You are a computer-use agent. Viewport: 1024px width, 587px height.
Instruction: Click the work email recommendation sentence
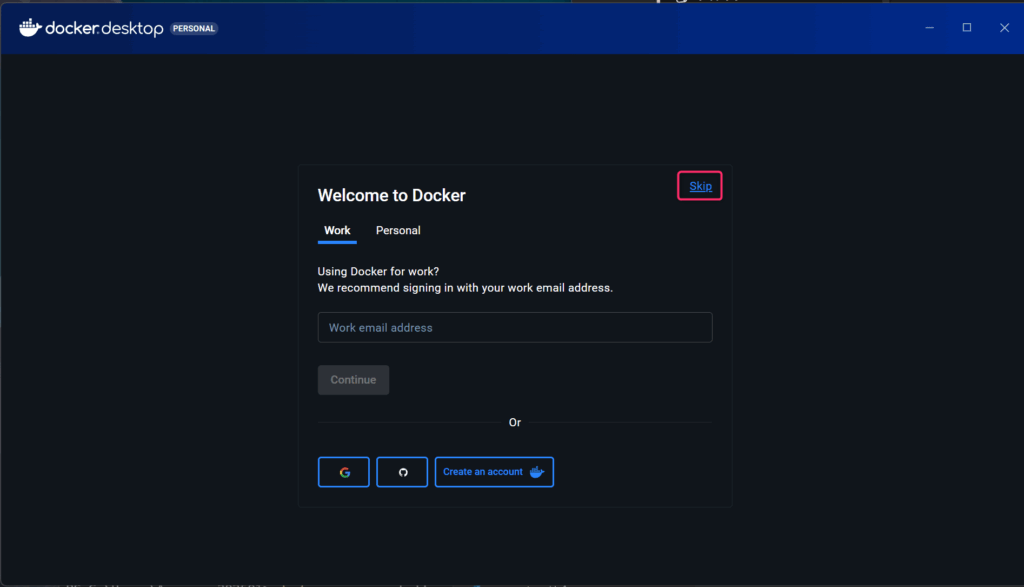(x=464, y=288)
